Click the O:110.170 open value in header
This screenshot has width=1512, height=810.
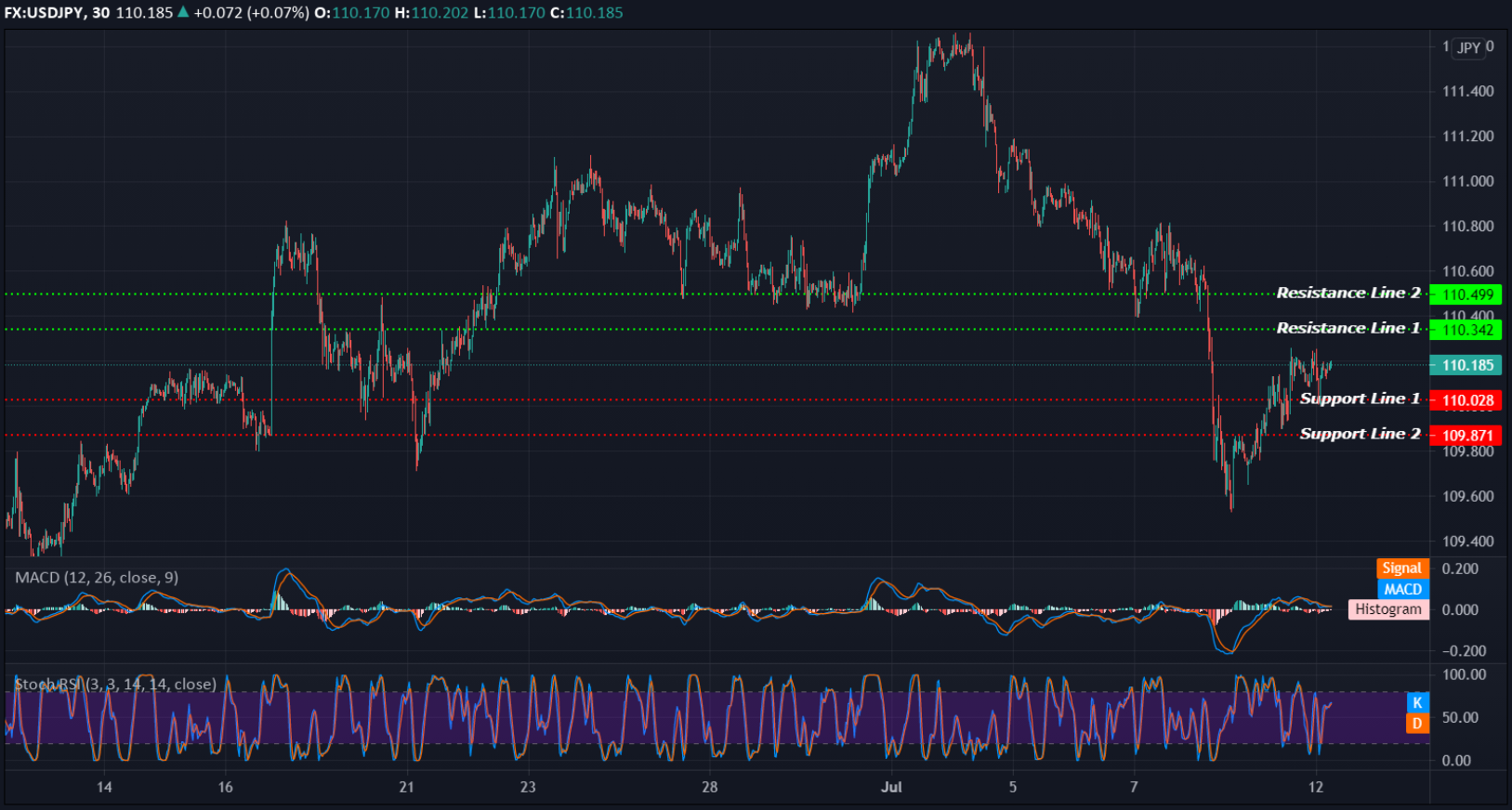352,13
